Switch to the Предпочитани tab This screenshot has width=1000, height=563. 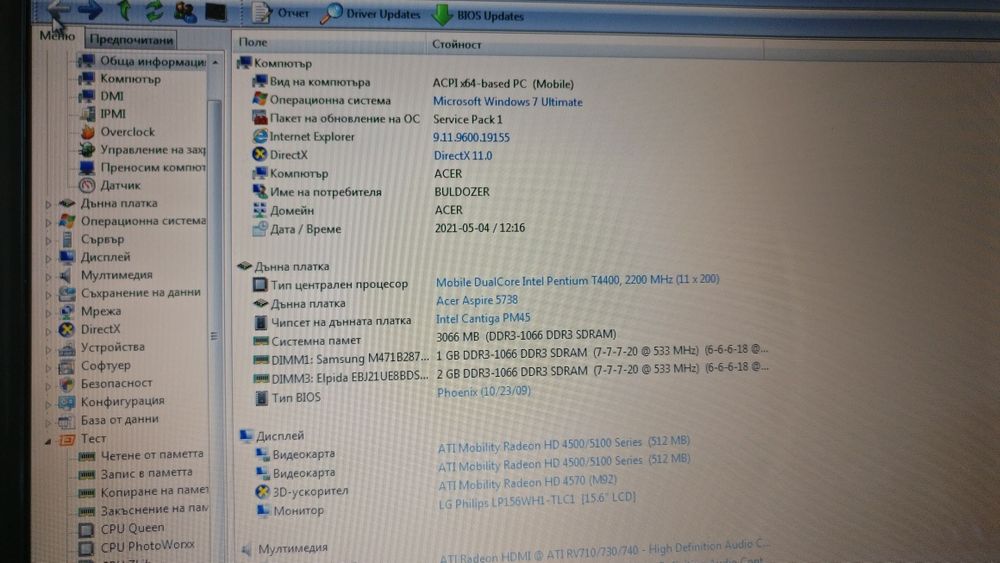tap(131, 39)
